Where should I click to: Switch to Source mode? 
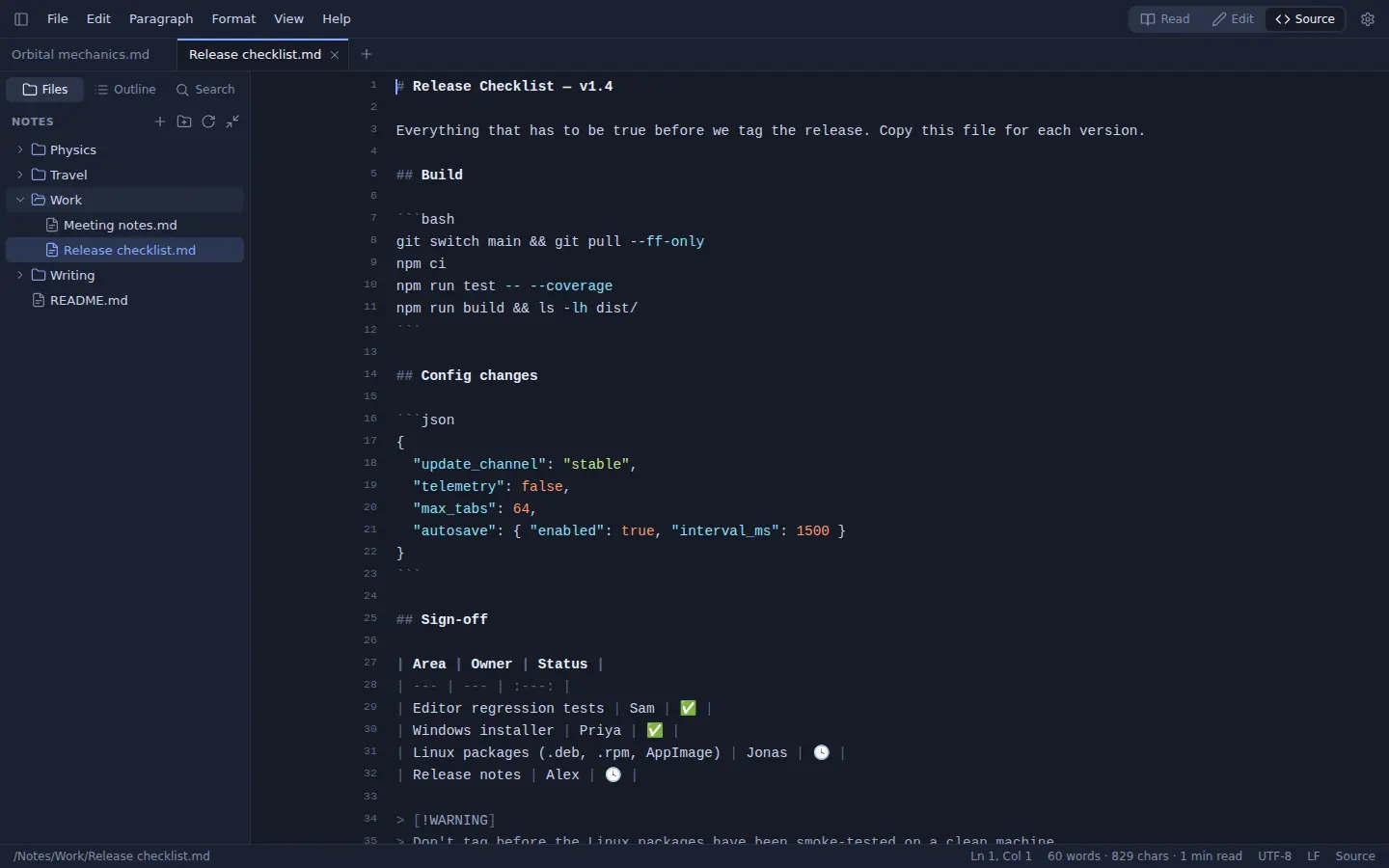[1305, 18]
